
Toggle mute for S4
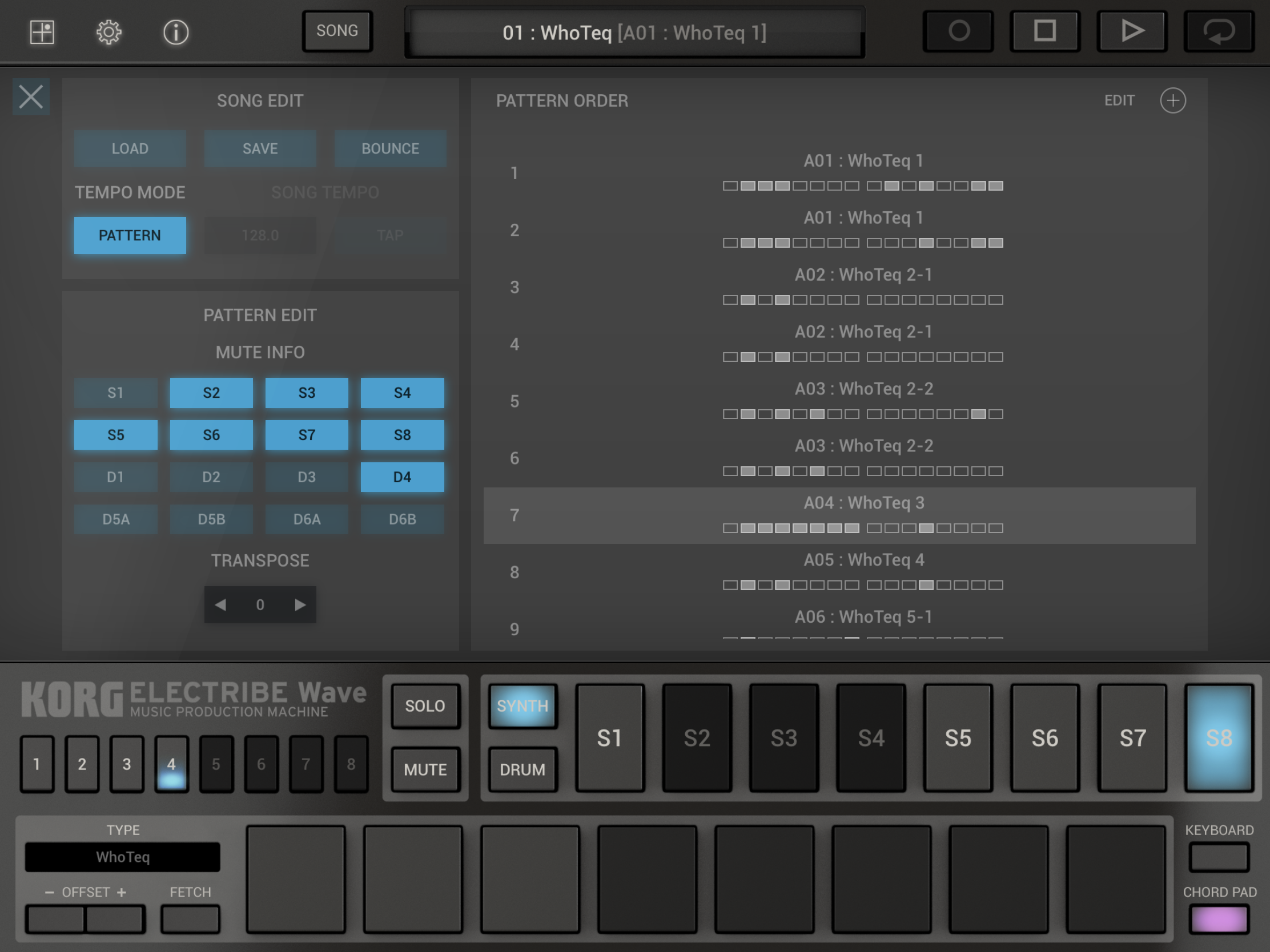pyautogui.click(x=403, y=393)
